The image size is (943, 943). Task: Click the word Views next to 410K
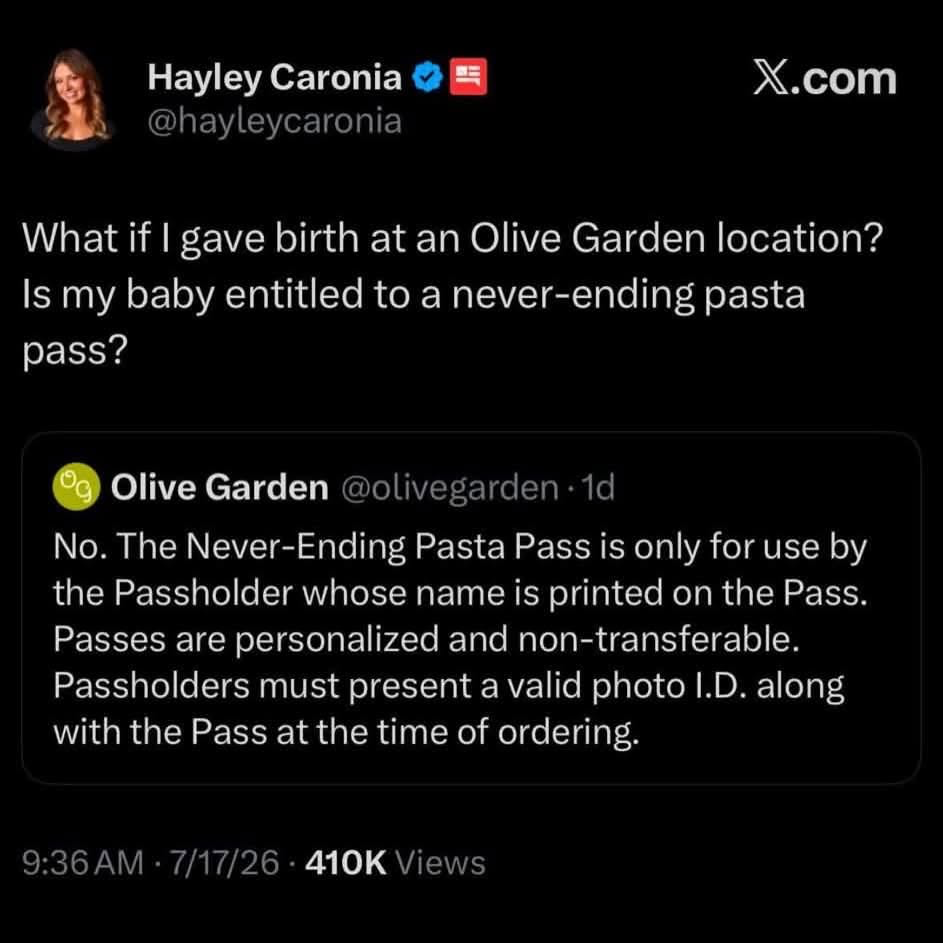coord(441,863)
